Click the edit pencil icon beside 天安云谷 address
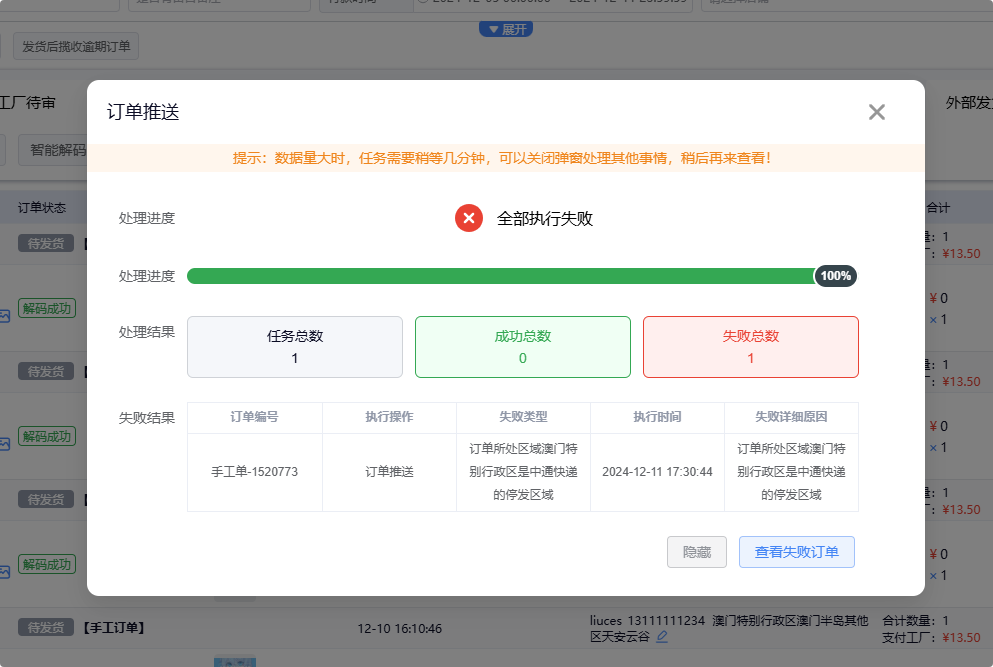Screen dimensions: 993x667 662,636
